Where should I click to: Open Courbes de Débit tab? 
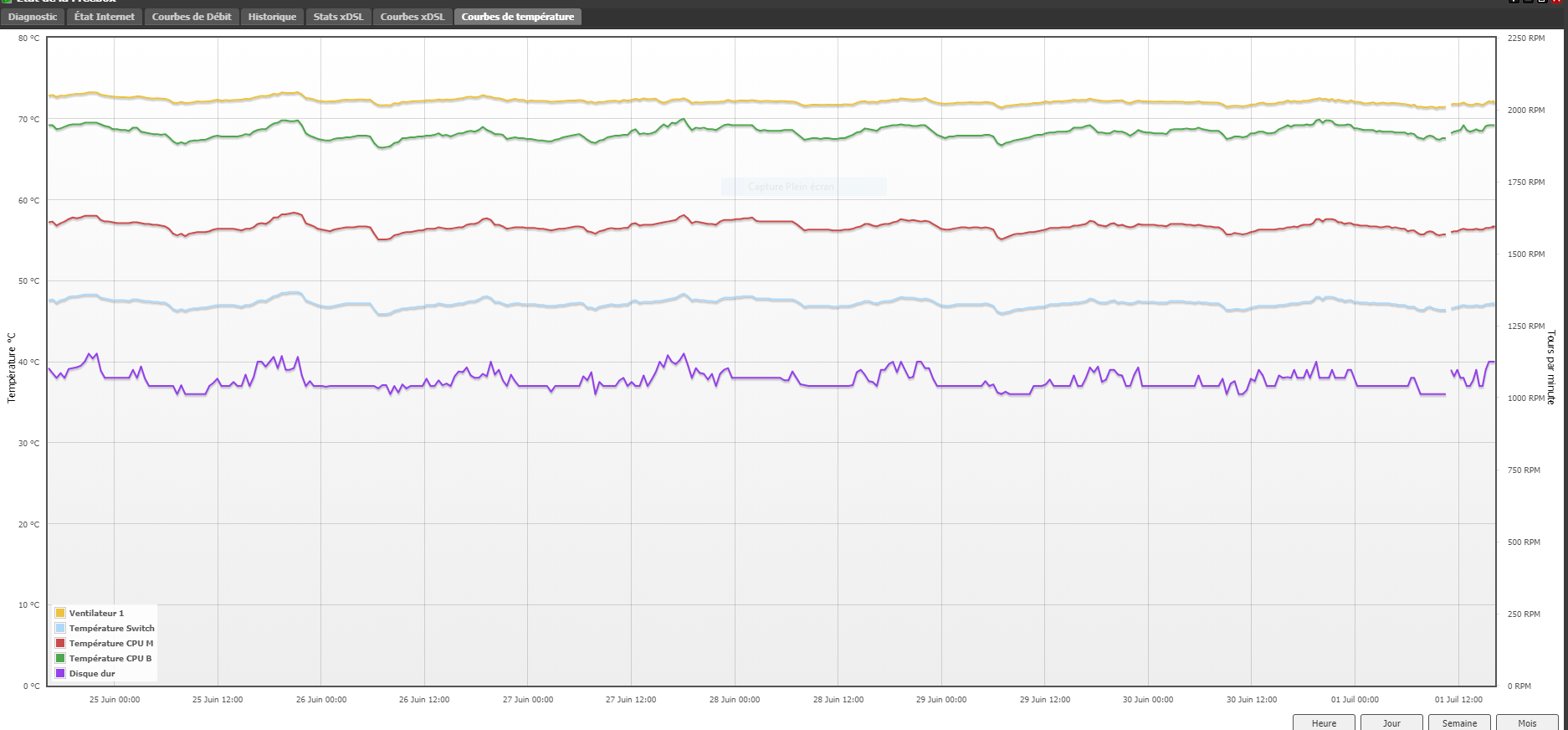192,17
